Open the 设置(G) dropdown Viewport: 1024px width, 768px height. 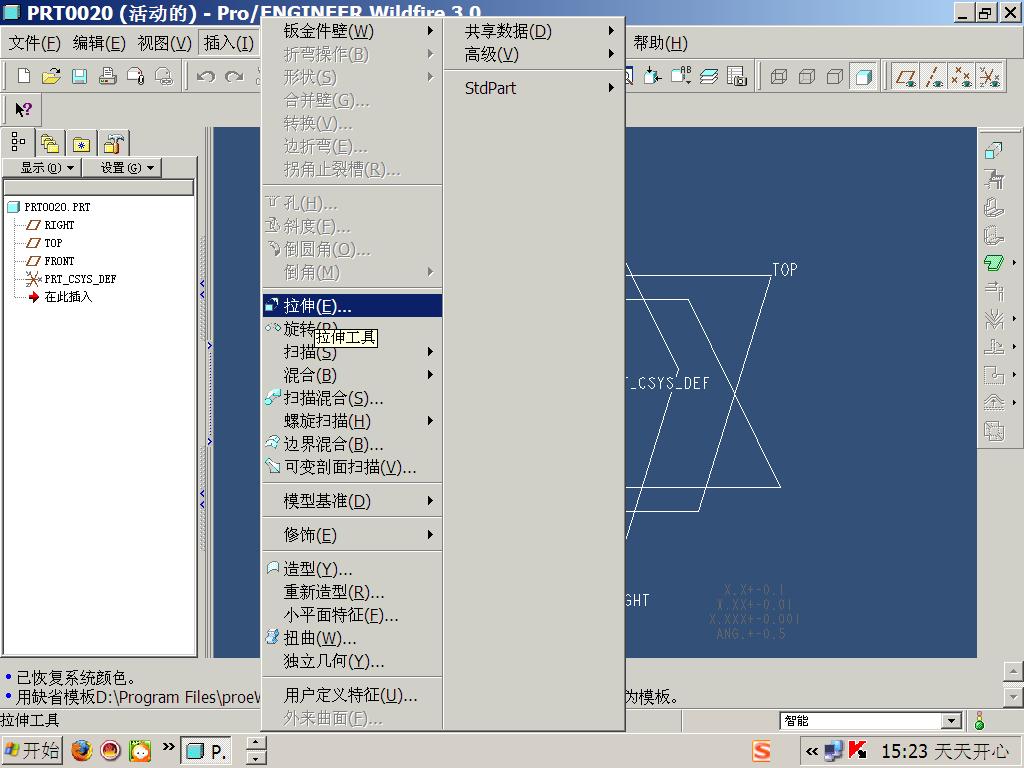click(x=122, y=168)
